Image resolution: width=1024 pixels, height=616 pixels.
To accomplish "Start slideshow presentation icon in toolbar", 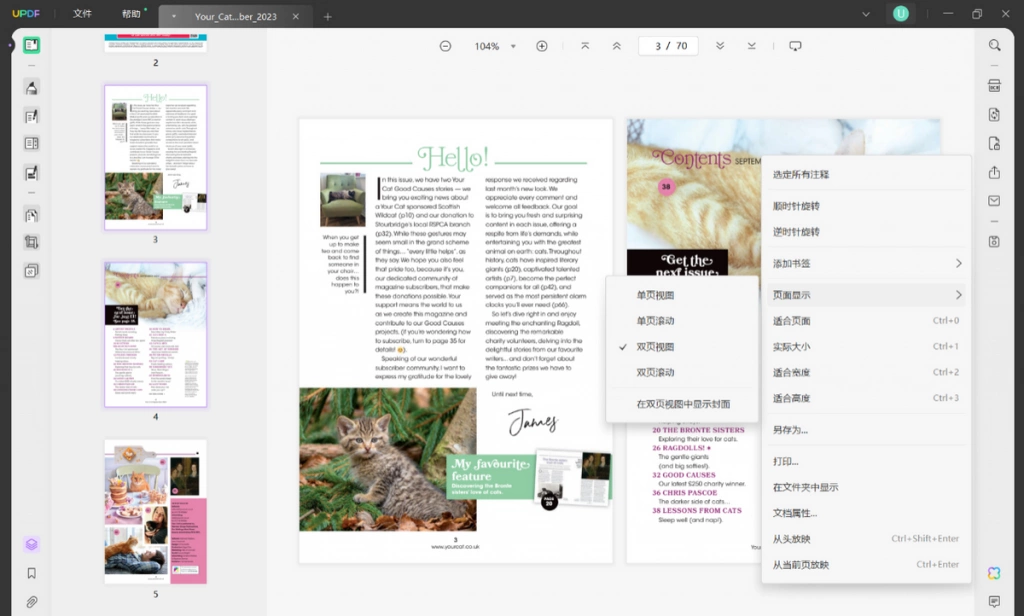I will tap(795, 46).
